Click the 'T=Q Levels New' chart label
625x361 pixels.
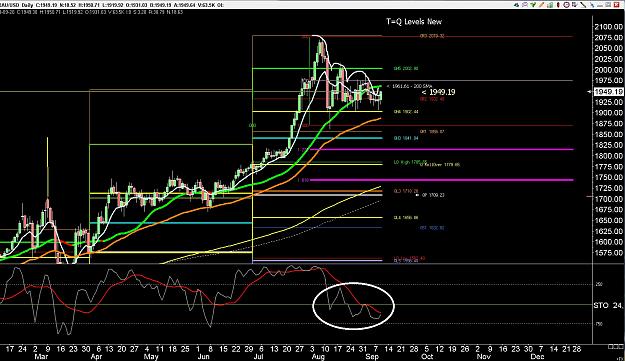(414, 22)
